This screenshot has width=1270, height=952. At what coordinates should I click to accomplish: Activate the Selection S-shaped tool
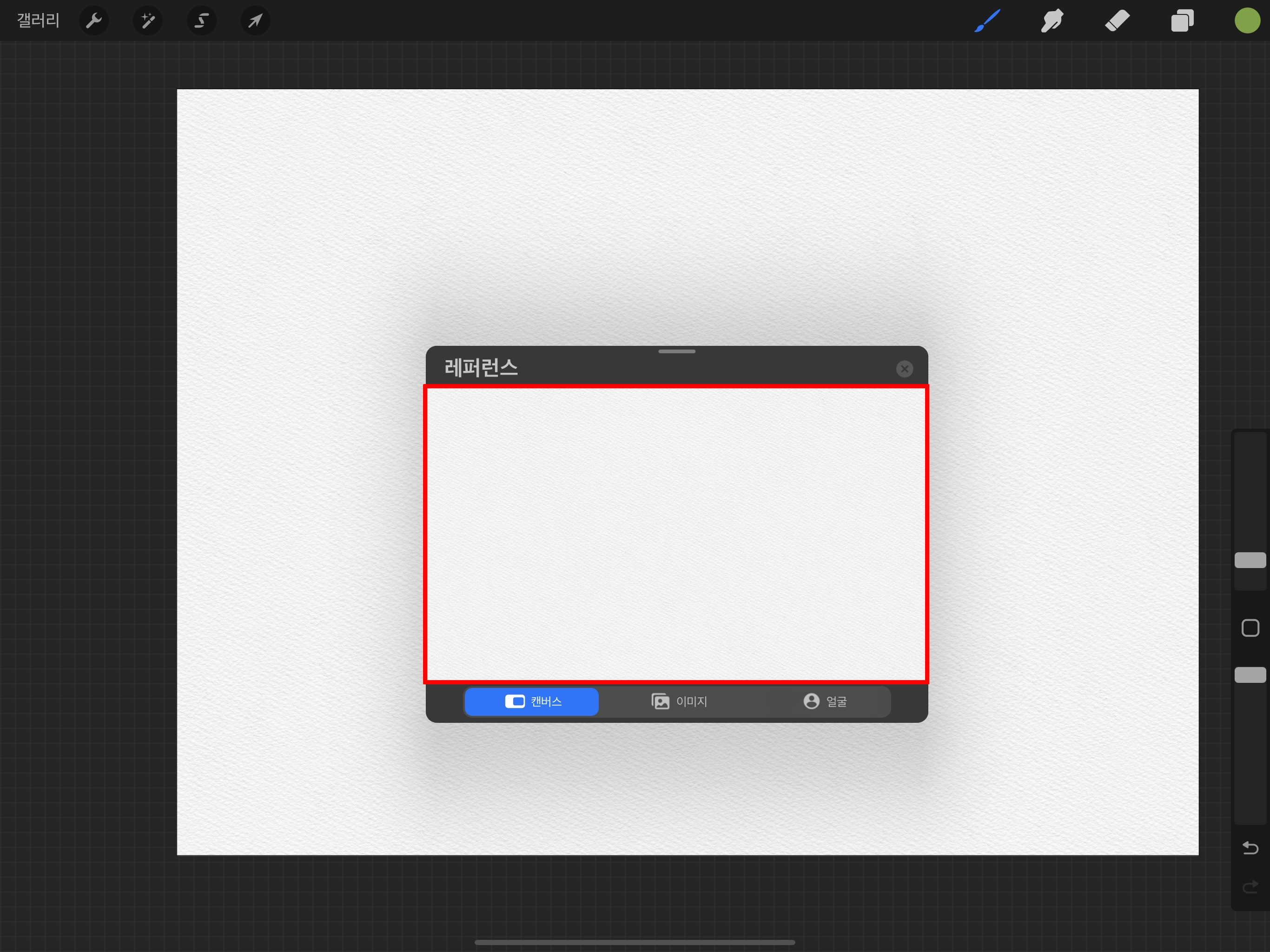coord(202,20)
